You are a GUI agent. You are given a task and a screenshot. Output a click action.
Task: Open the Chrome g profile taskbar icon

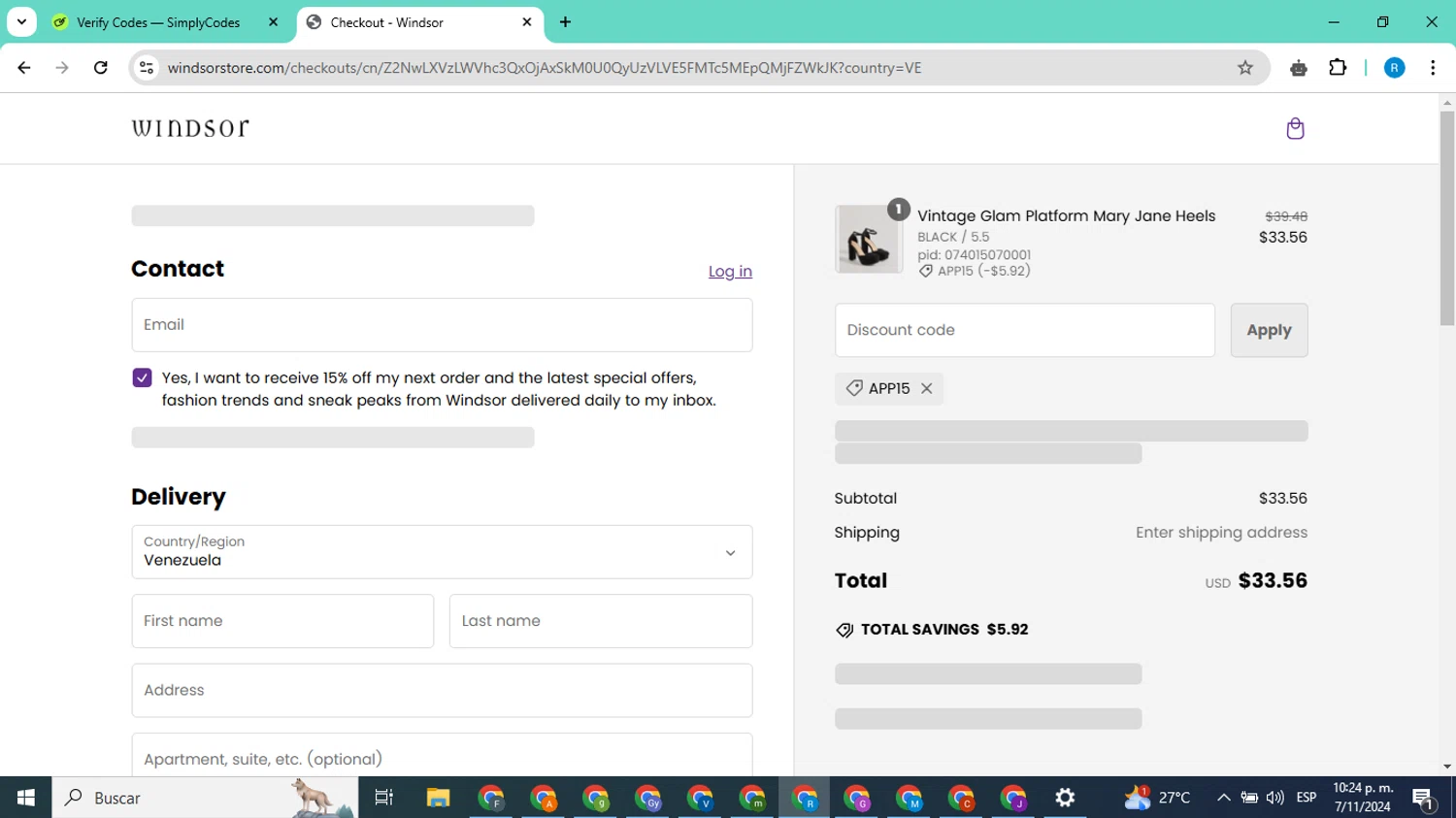[596, 798]
